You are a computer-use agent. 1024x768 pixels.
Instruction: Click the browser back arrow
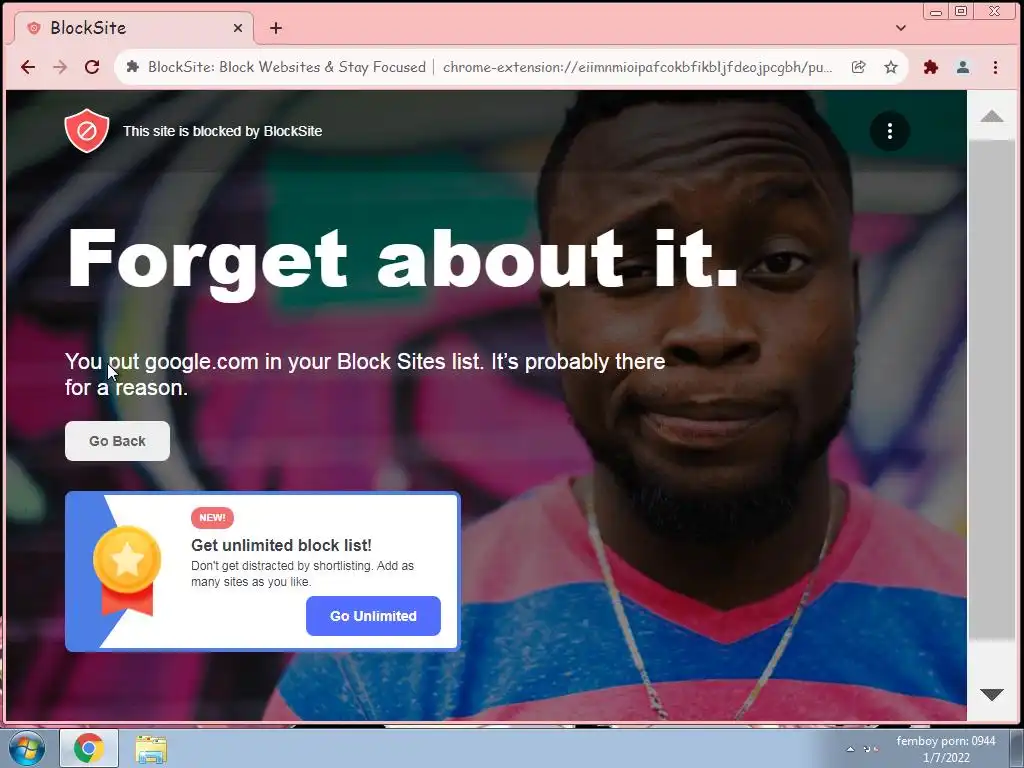[27, 67]
